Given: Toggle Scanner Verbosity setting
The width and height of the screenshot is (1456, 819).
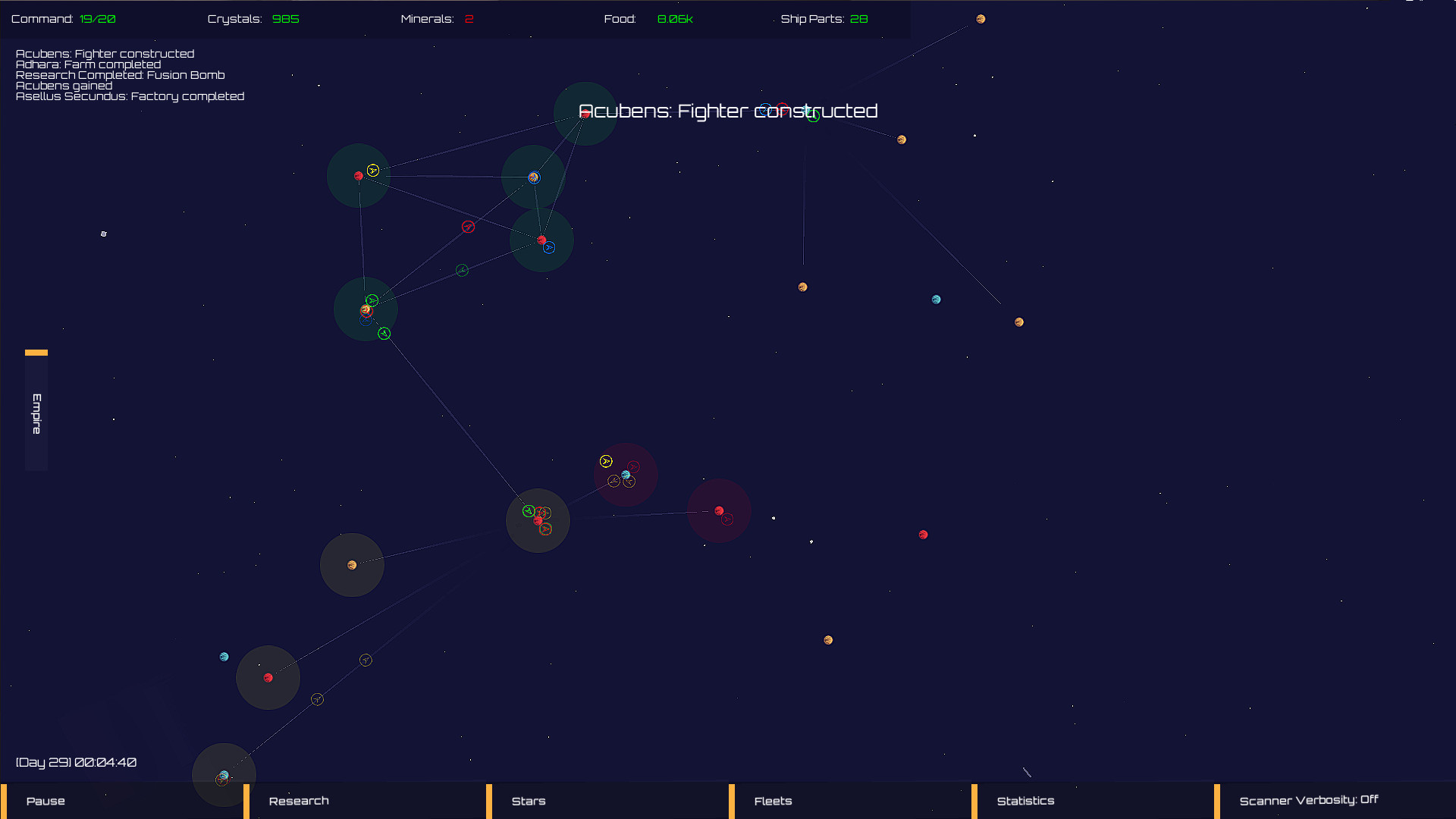Looking at the screenshot, I should pos(1335,802).
